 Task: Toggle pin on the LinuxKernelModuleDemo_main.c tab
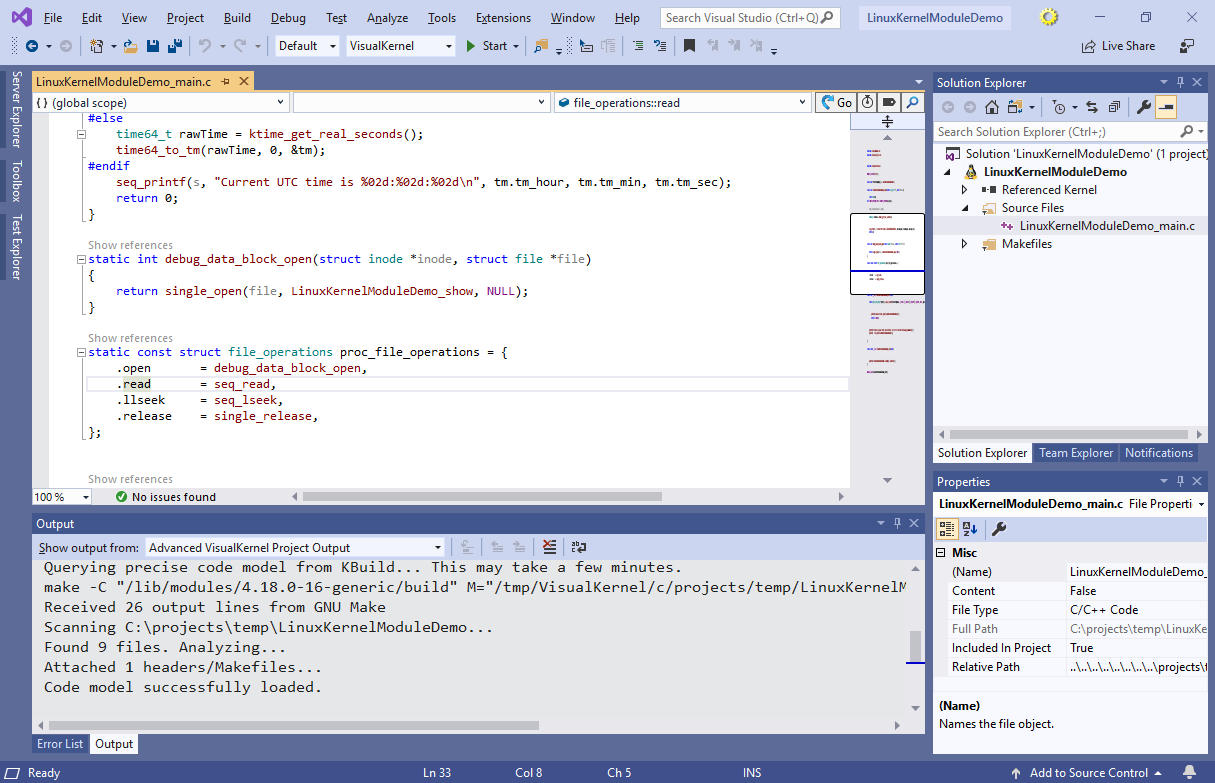click(226, 82)
